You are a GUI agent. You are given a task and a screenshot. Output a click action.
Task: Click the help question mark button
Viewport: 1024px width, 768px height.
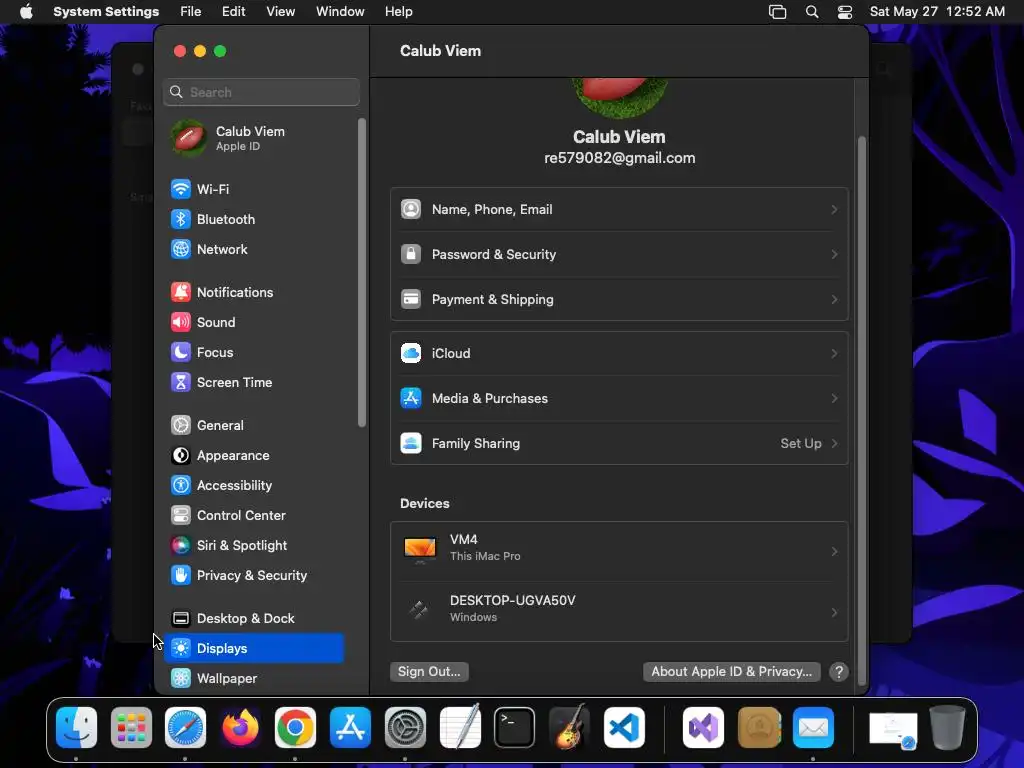[x=839, y=672]
